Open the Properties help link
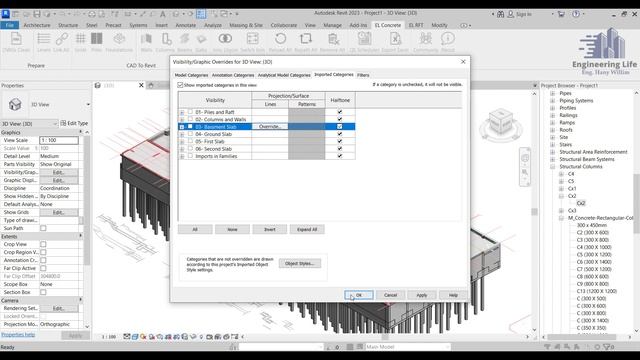 [18, 335]
